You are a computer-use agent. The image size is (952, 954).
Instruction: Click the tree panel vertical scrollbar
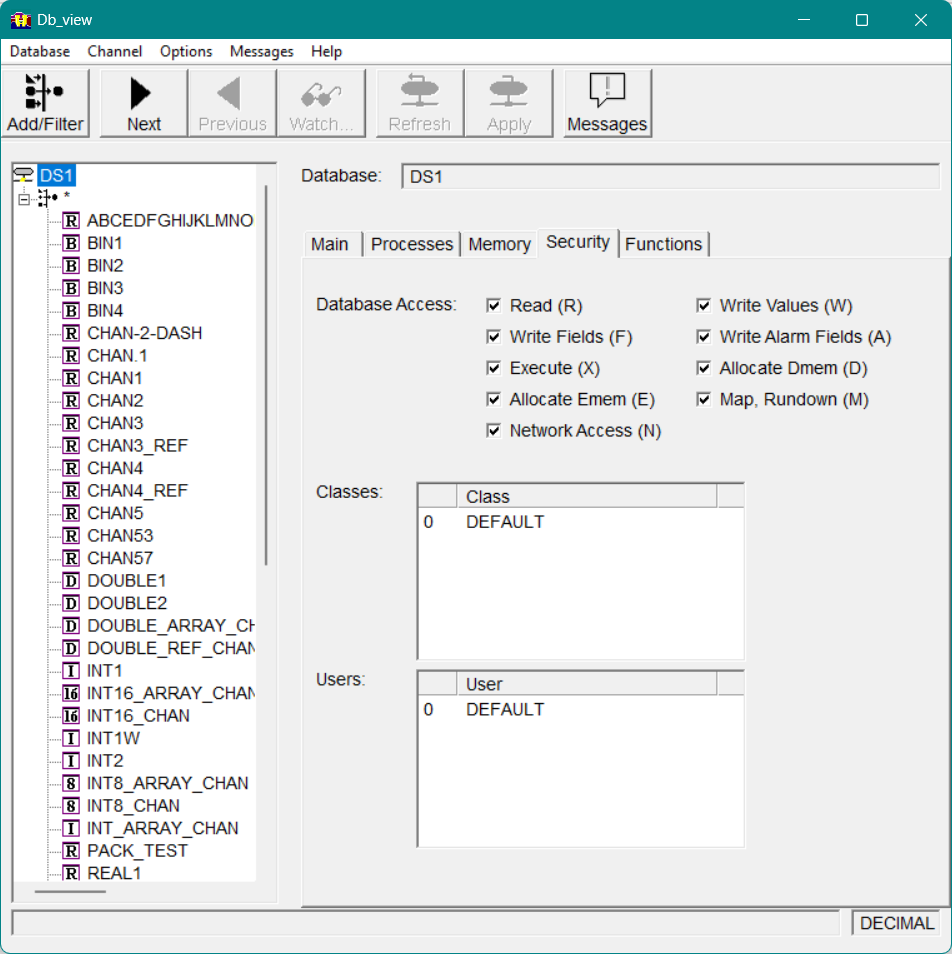point(266,375)
